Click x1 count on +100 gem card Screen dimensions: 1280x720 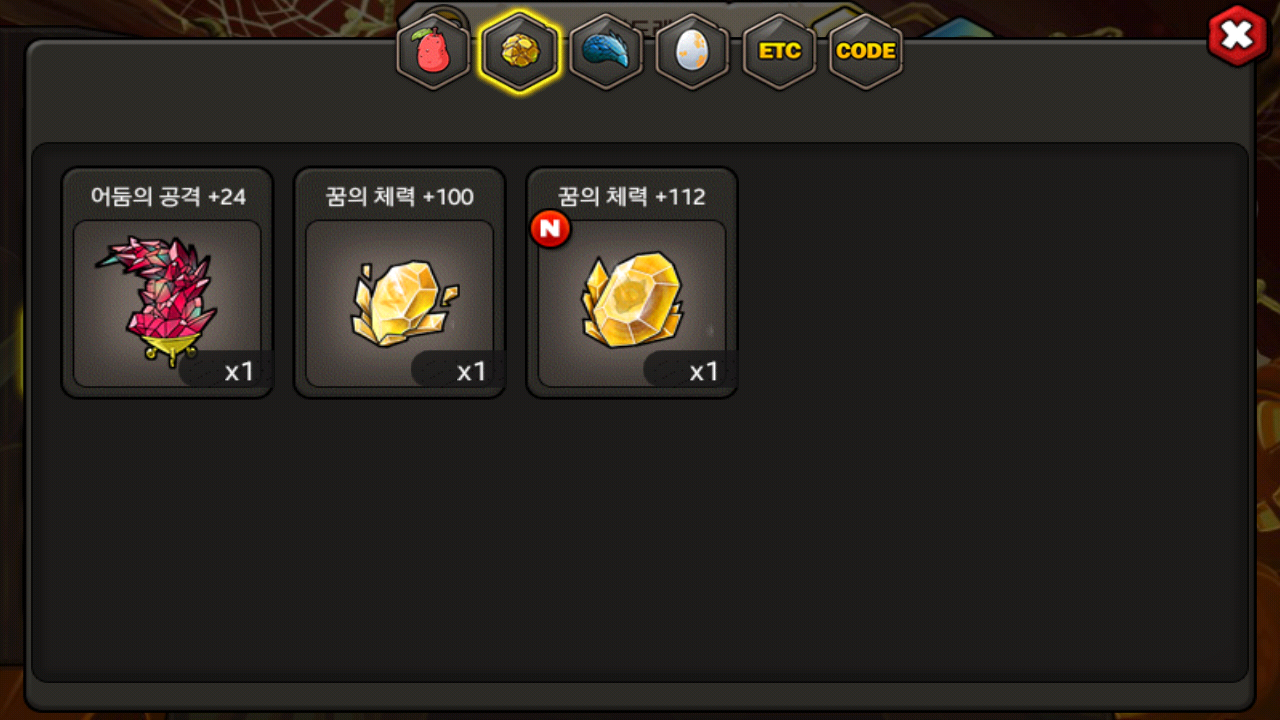pos(471,372)
